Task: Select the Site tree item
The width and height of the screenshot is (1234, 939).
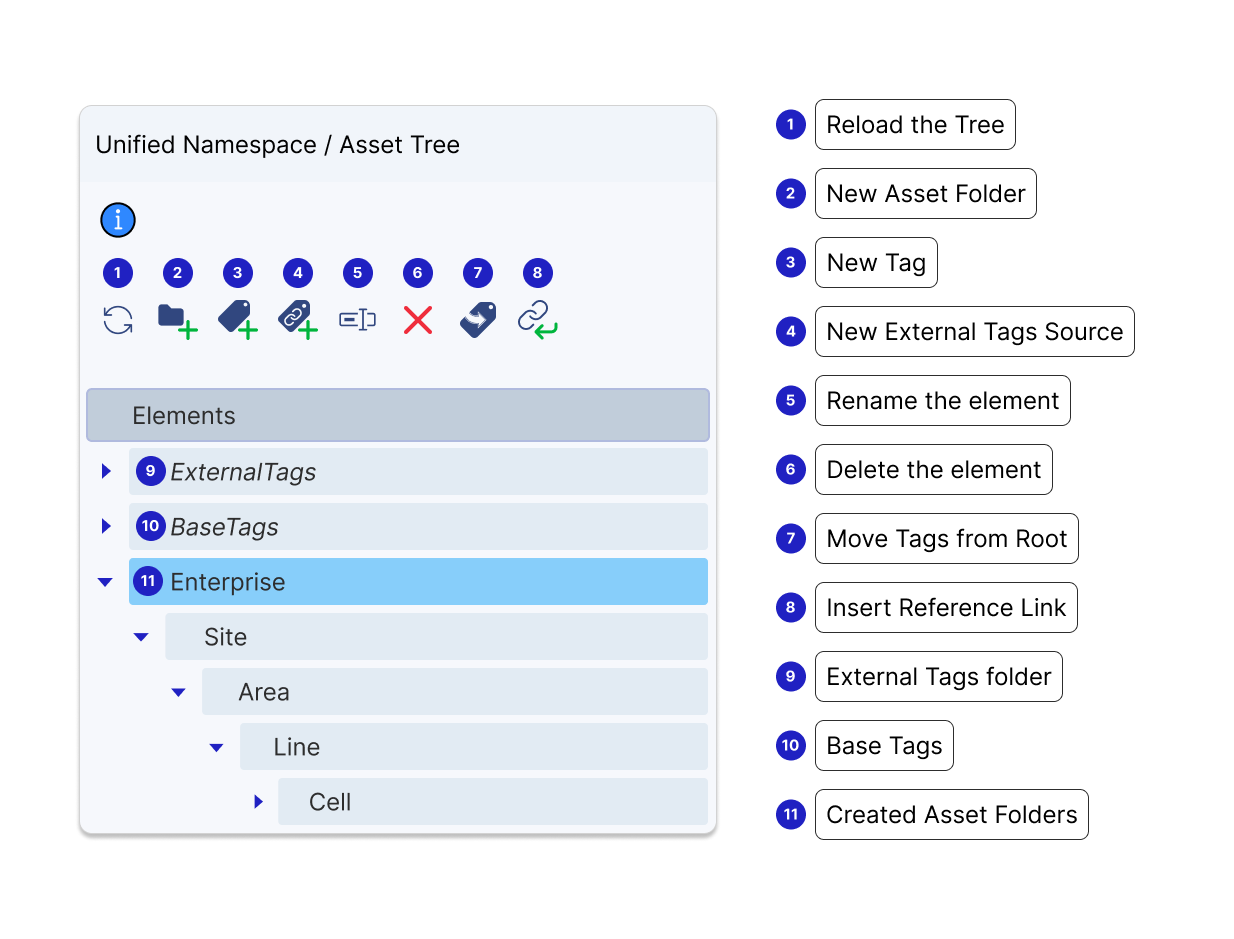Action: [436, 637]
